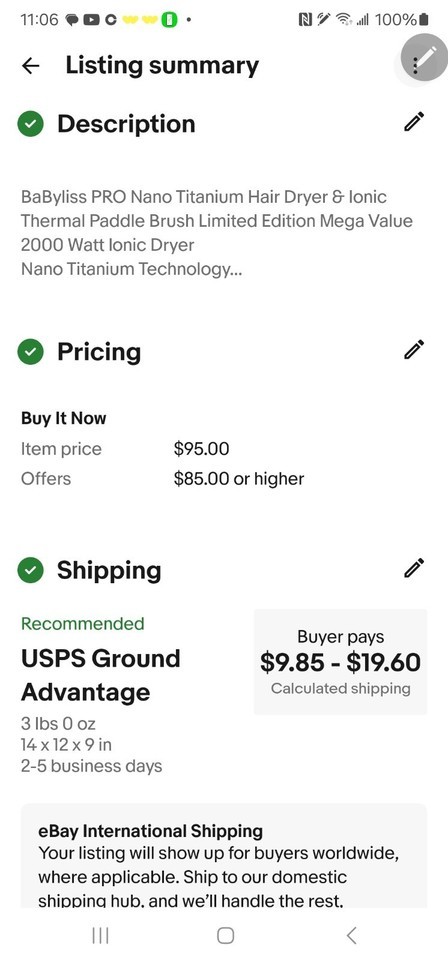
Task: Edit the Pricing section with pencil icon
Action: (414, 350)
